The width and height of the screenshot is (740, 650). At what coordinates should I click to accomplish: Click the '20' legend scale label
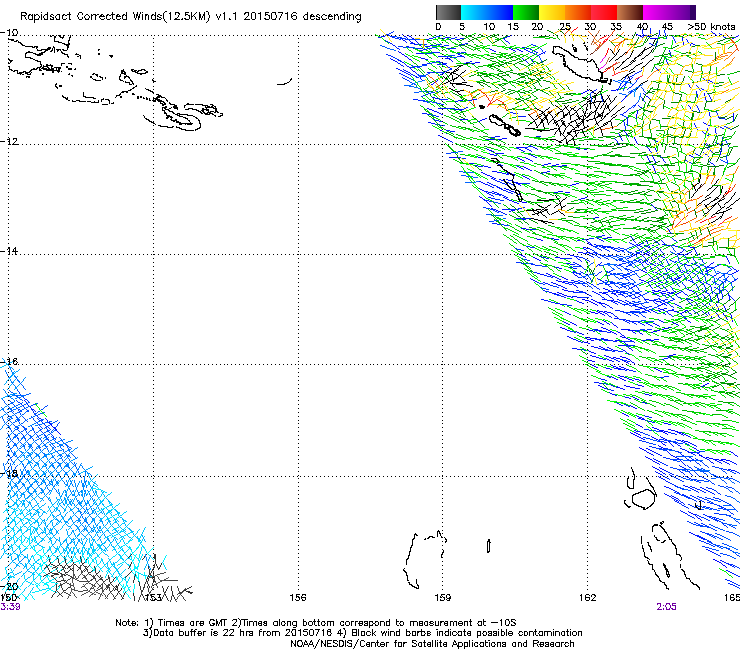[537, 27]
